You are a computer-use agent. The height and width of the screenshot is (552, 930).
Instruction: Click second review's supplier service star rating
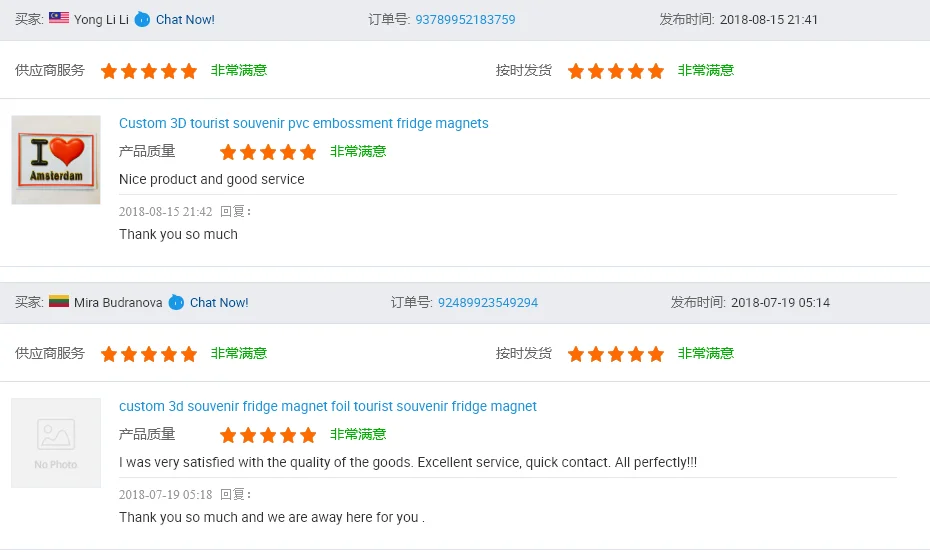148,354
